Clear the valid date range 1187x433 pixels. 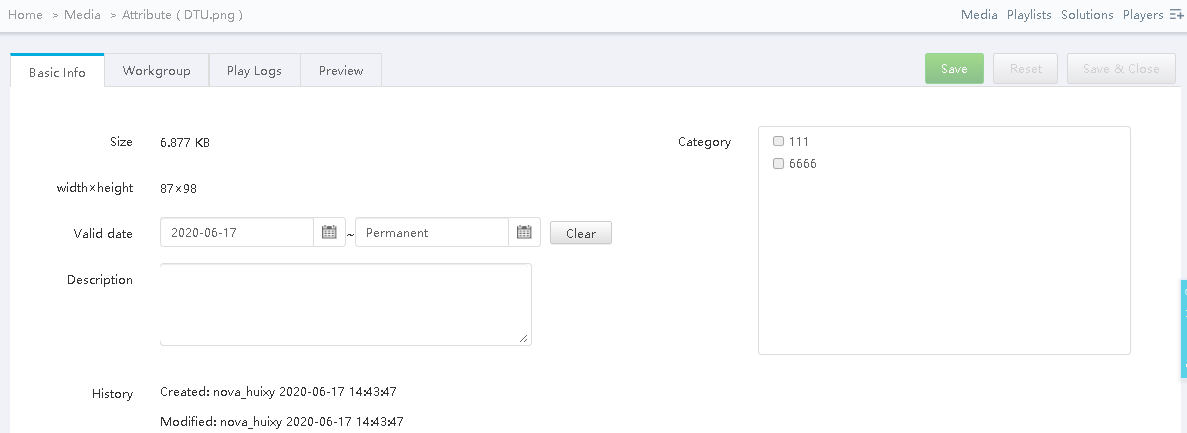[581, 233]
